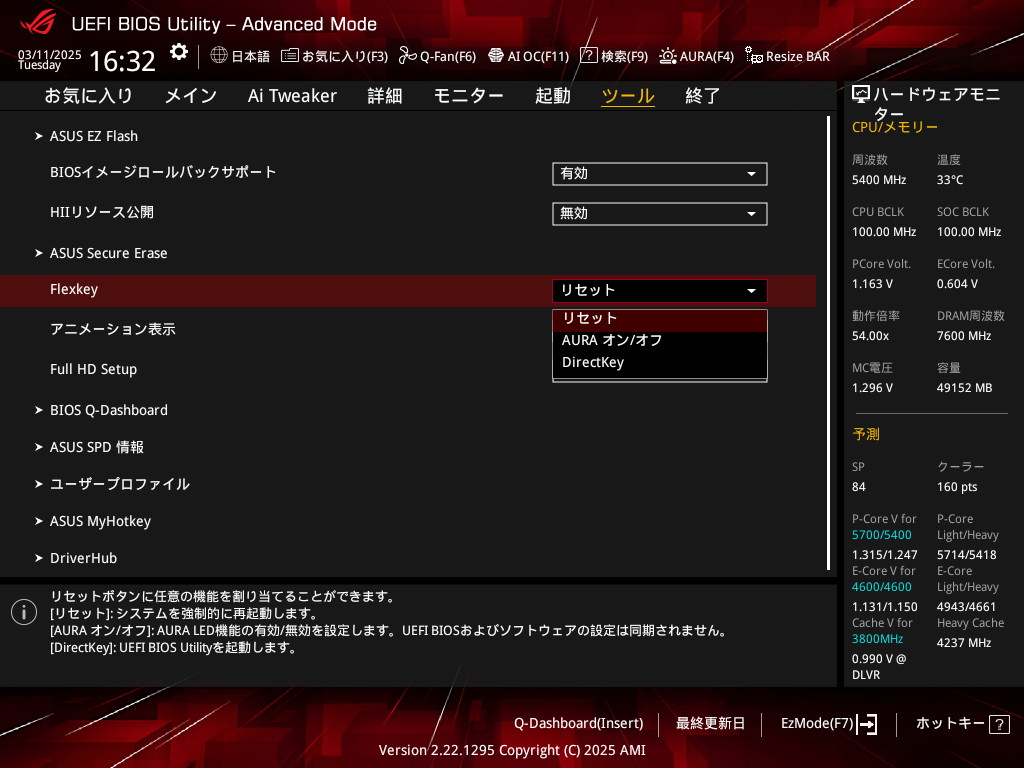
Task: Choose リセット option in Flexkey list
Action: click(660, 319)
